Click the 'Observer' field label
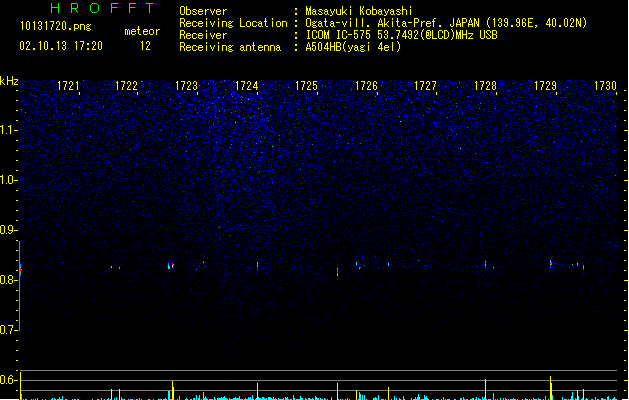 [x=203, y=11]
